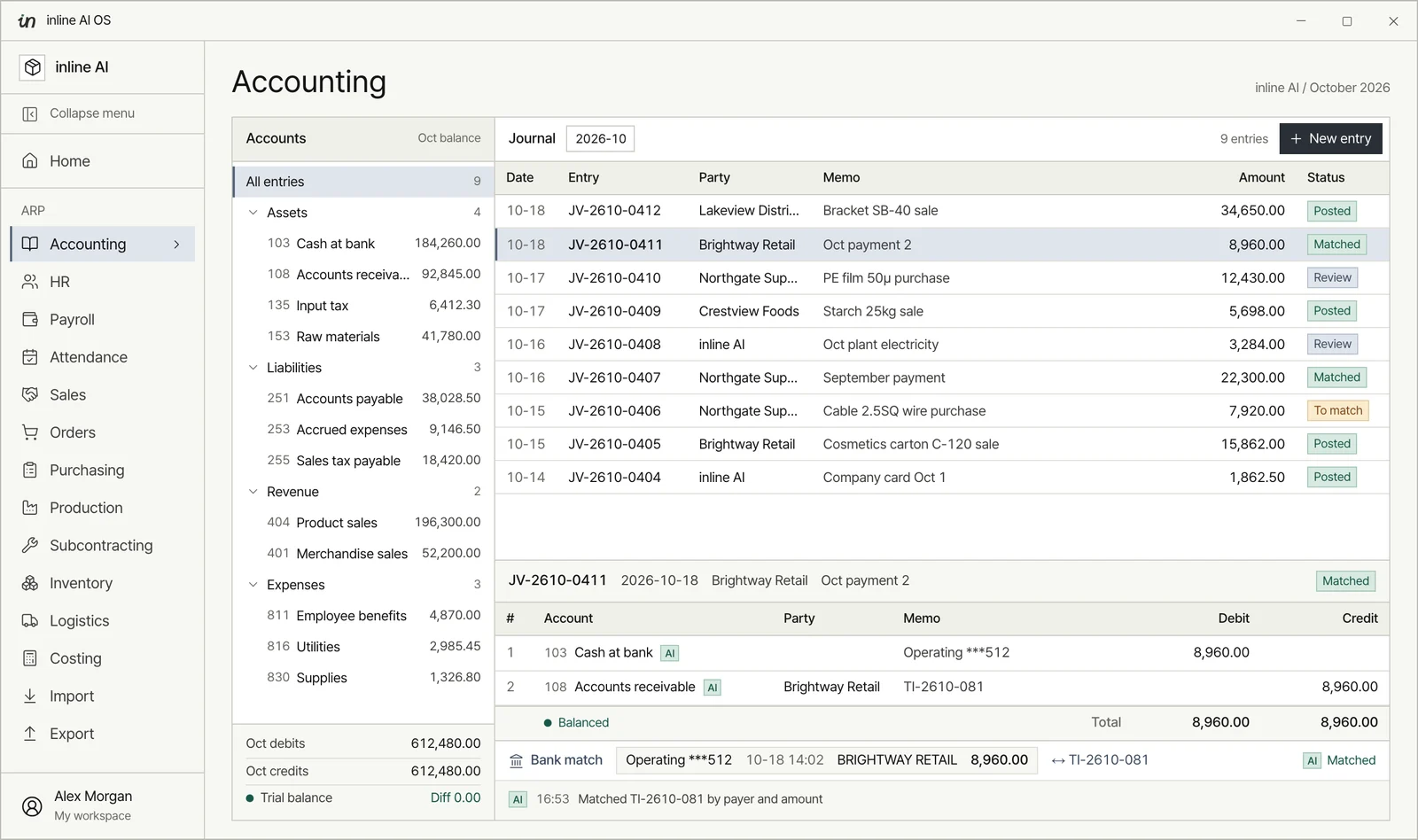
Task: Open journal entry JV-2610-0404
Action: [942, 478]
